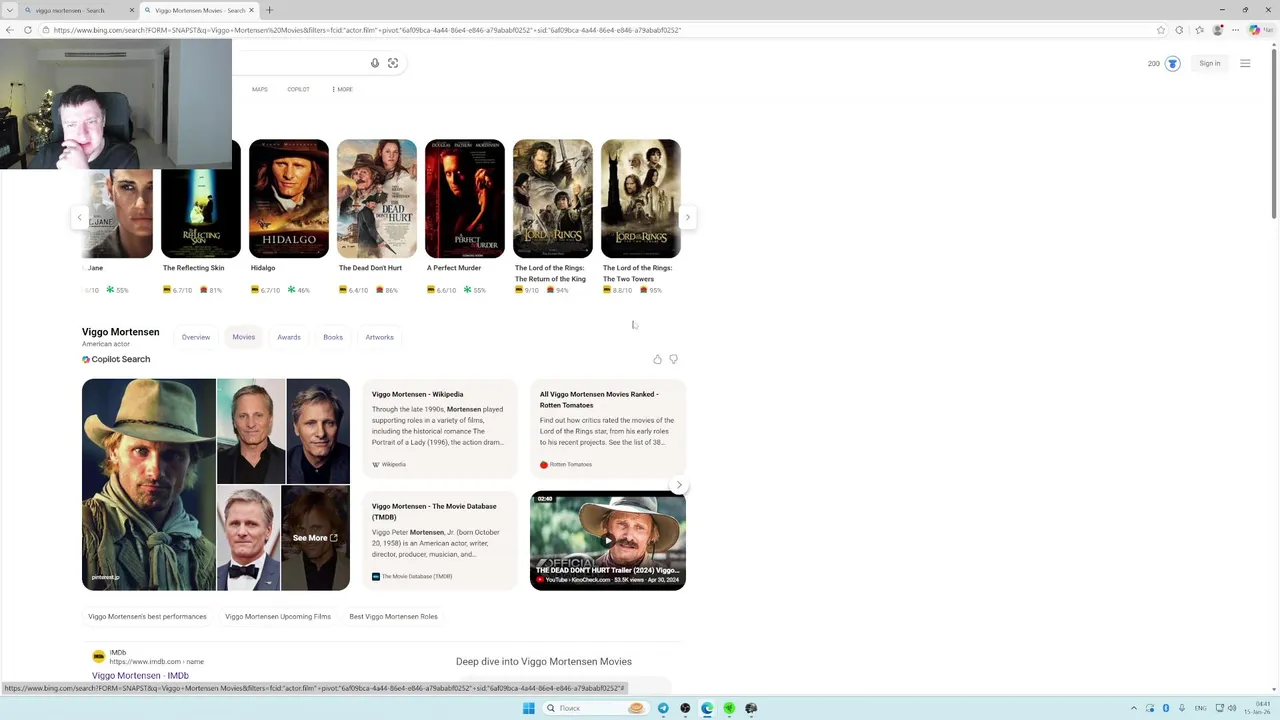The width and height of the screenshot is (1280, 720).
Task: Open the Books tab
Action: coord(333,337)
